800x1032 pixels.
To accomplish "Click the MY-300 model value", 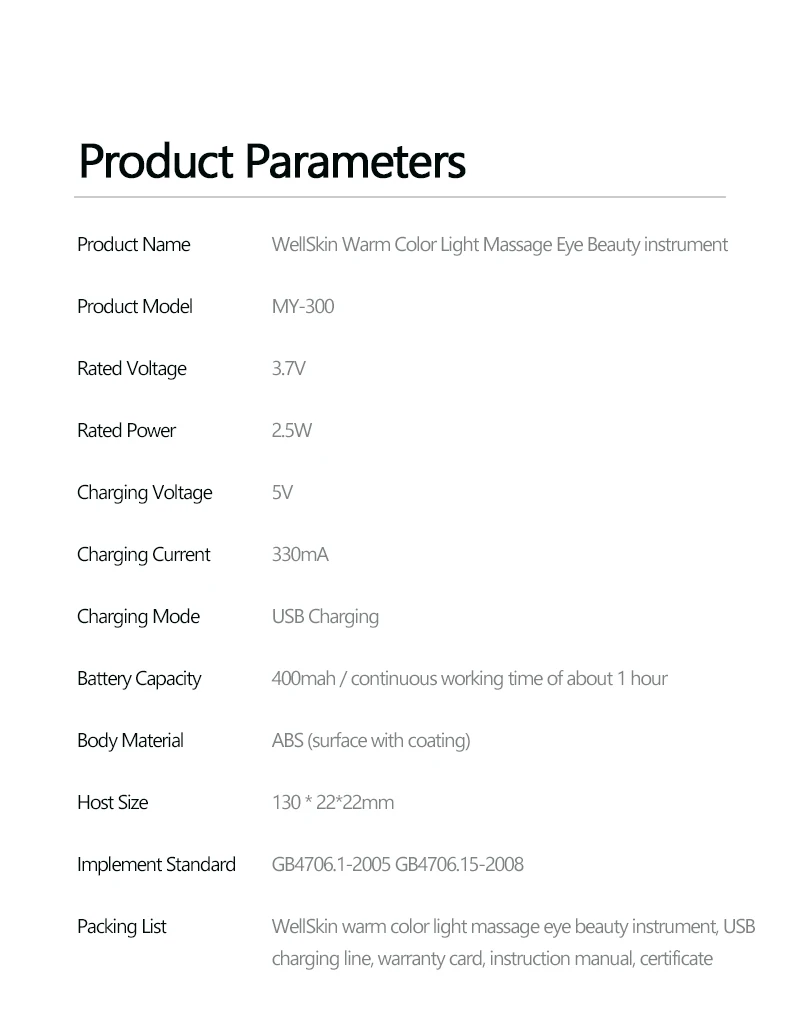I will tap(302, 307).
